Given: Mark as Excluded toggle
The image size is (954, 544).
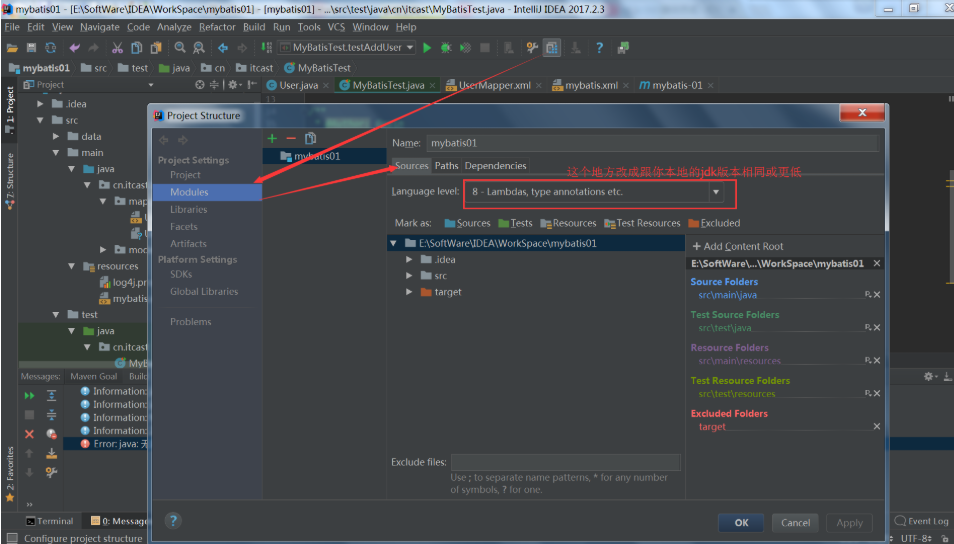Looking at the screenshot, I should (x=714, y=223).
